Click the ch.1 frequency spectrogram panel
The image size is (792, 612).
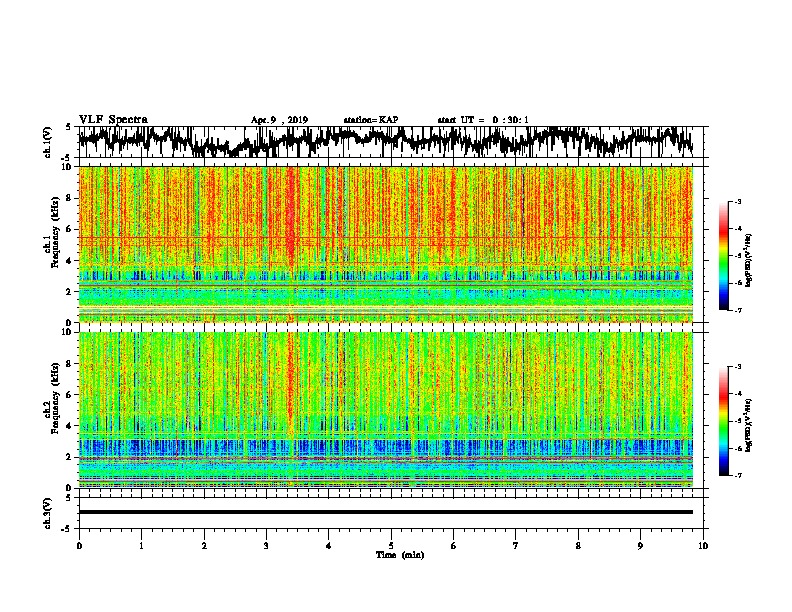[386, 244]
